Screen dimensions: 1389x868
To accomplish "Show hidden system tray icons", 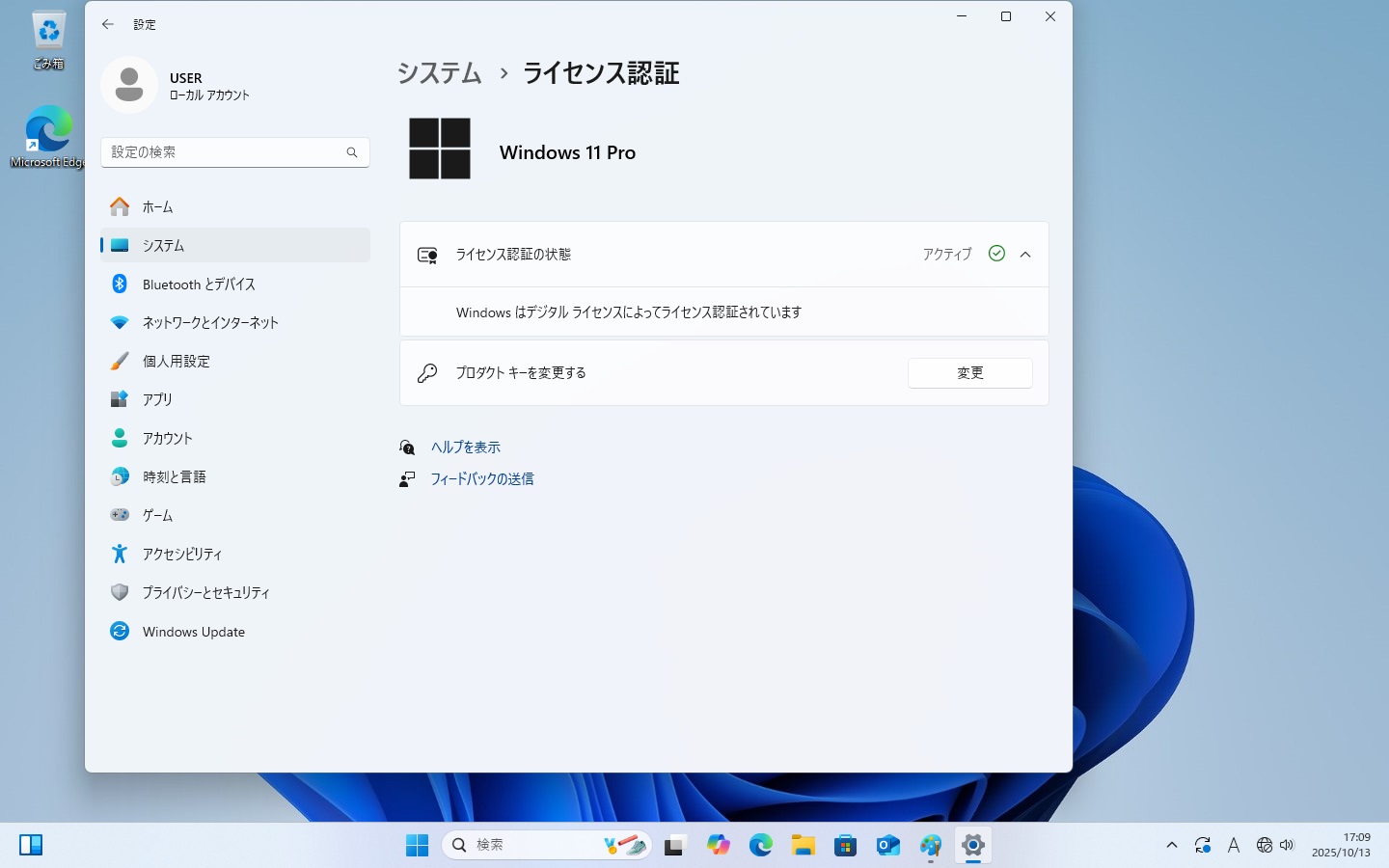I will pos(1172,846).
